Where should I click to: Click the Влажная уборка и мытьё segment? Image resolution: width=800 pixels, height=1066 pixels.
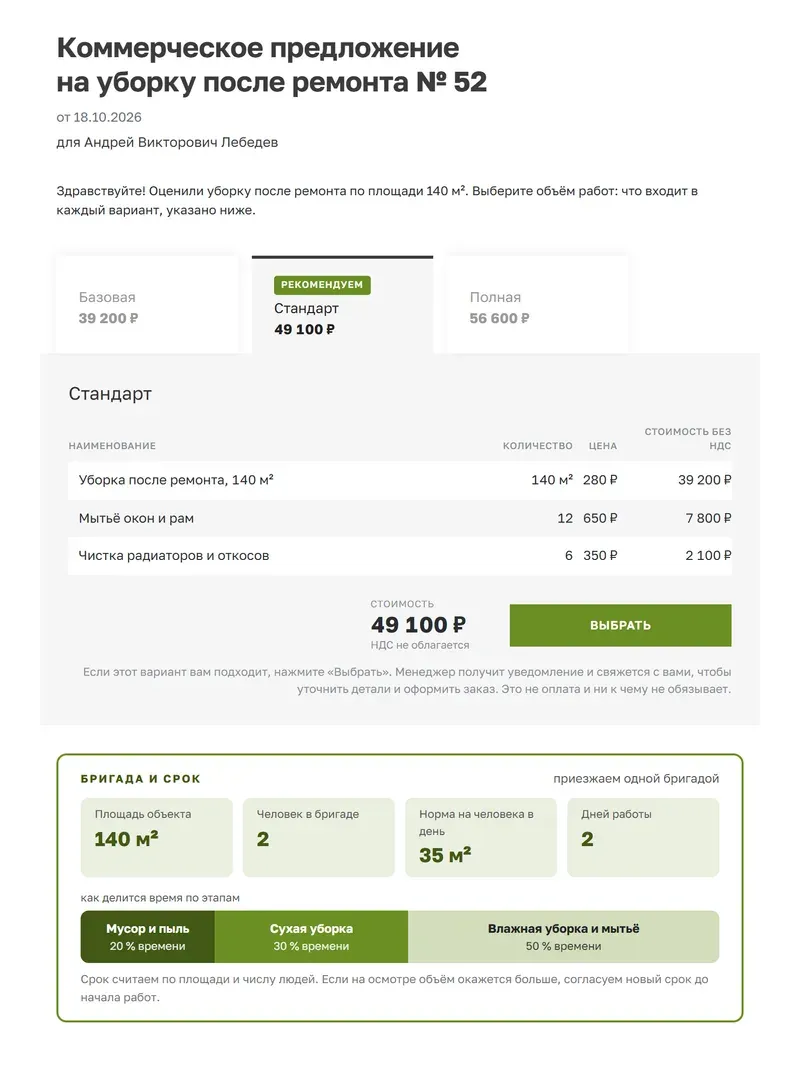pyautogui.click(x=563, y=937)
